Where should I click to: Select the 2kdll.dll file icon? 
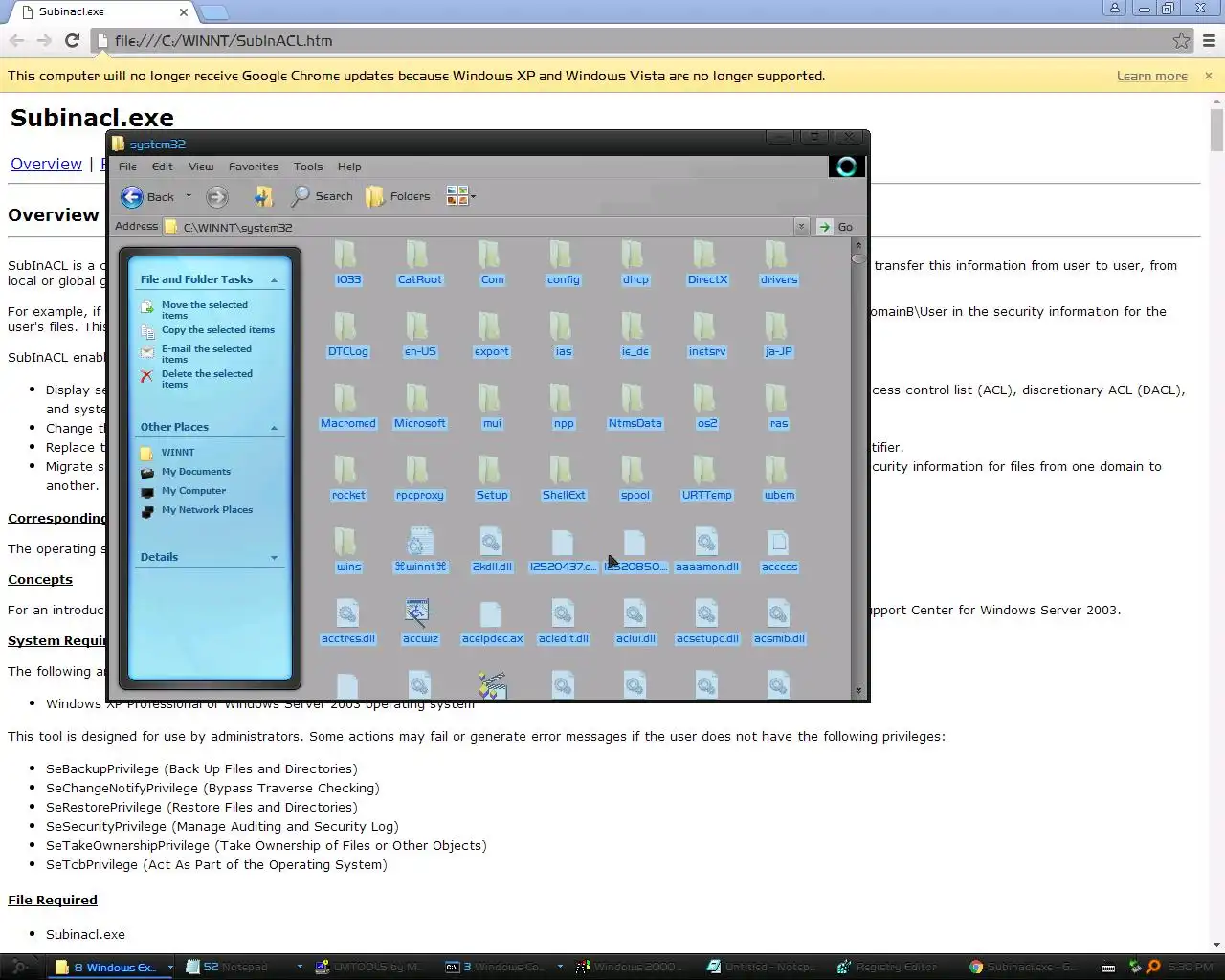pos(491,542)
